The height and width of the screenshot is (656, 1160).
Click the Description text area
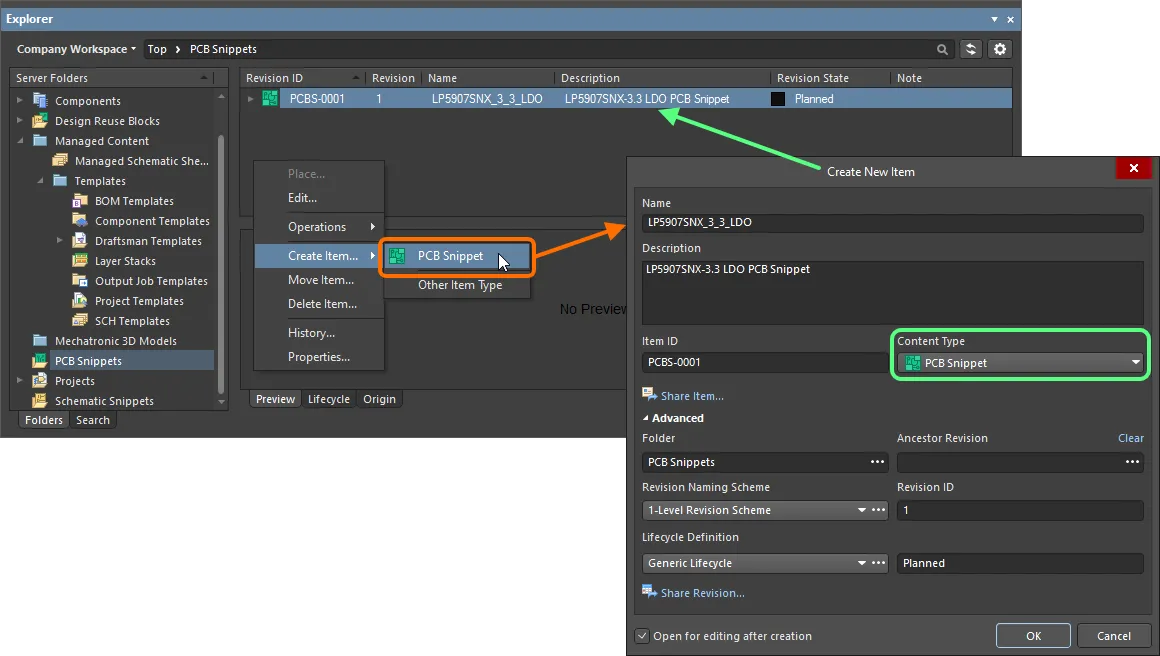click(x=892, y=292)
